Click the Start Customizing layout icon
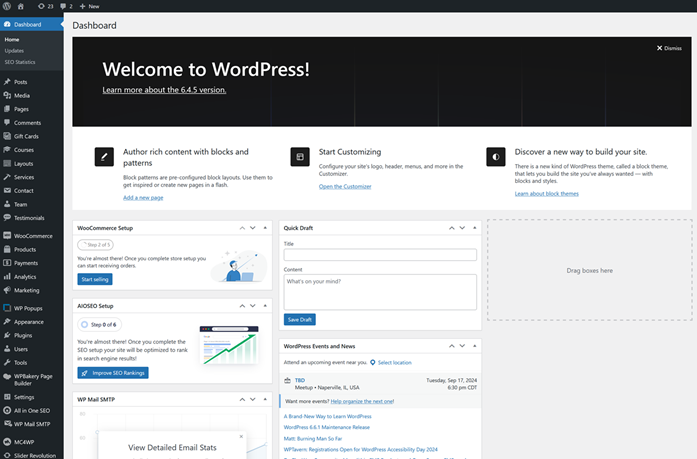The image size is (697, 459). (x=299, y=157)
